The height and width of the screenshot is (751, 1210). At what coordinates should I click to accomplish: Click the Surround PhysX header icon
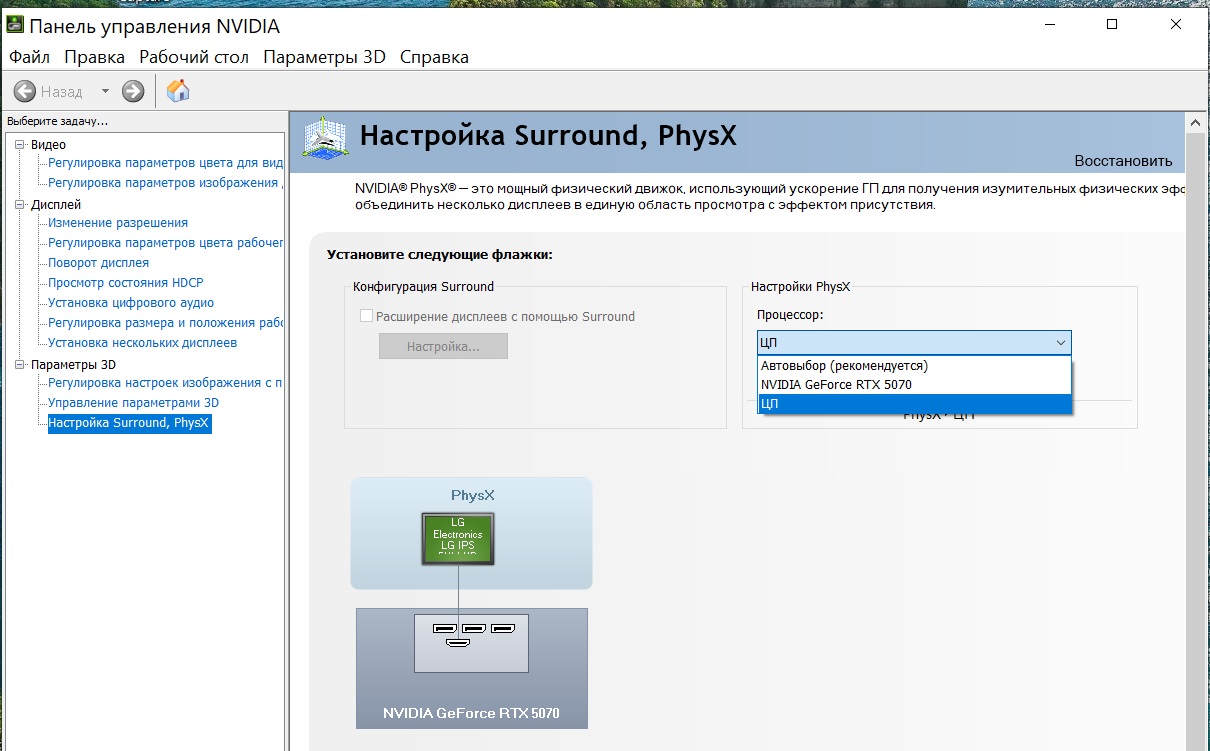tap(326, 139)
